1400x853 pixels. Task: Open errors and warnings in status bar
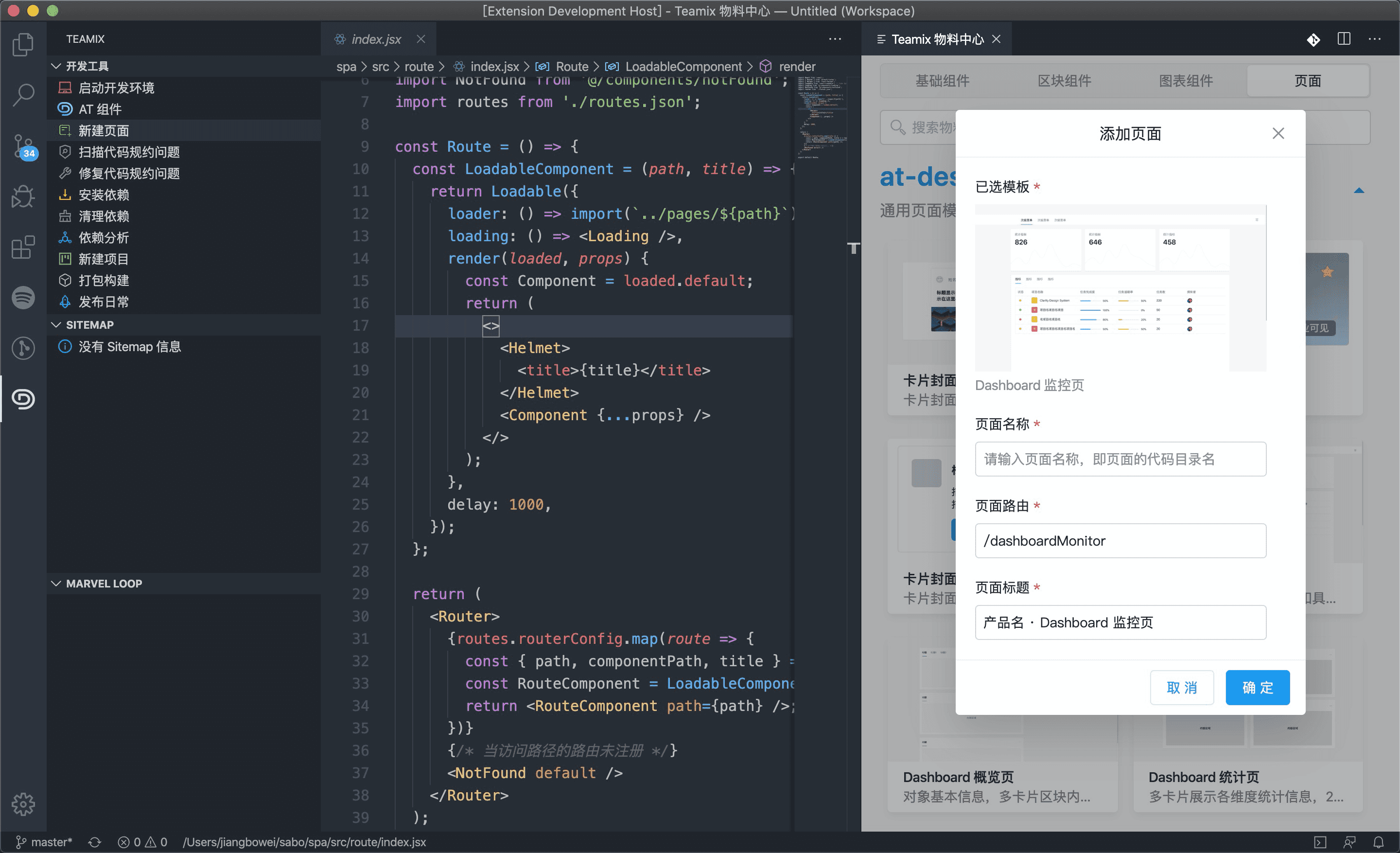click(x=142, y=842)
